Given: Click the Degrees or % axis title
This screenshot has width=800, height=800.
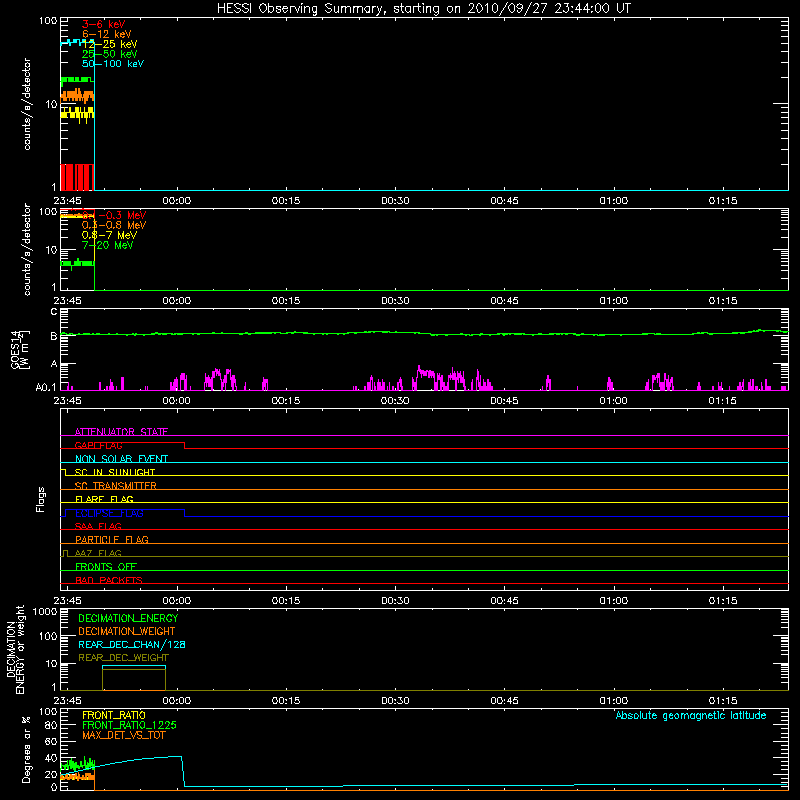Looking at the screenshot, I should click(x=26, y=749).
